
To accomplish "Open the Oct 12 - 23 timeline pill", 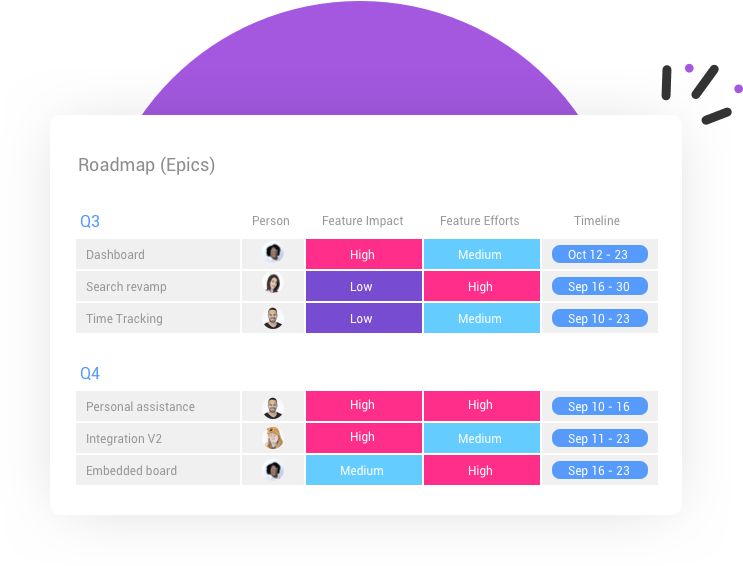I will point(600,254).
